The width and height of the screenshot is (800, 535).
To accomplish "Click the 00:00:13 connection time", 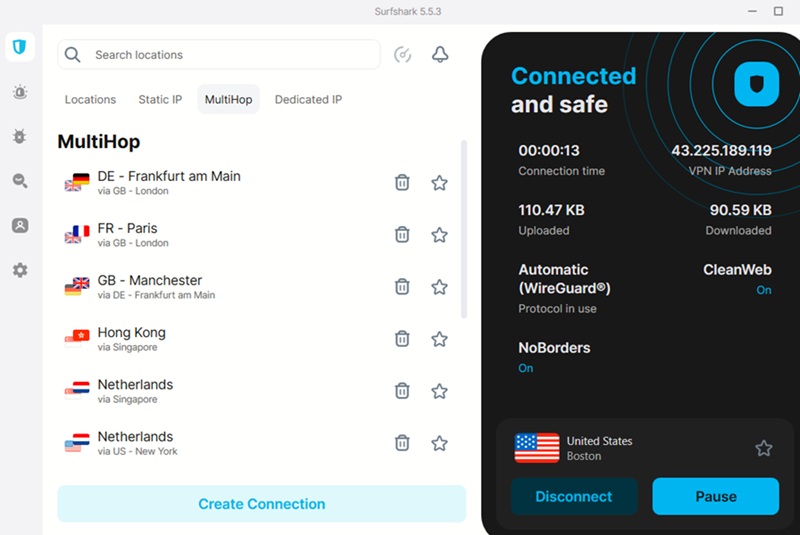I will click(x=549, y=150).
